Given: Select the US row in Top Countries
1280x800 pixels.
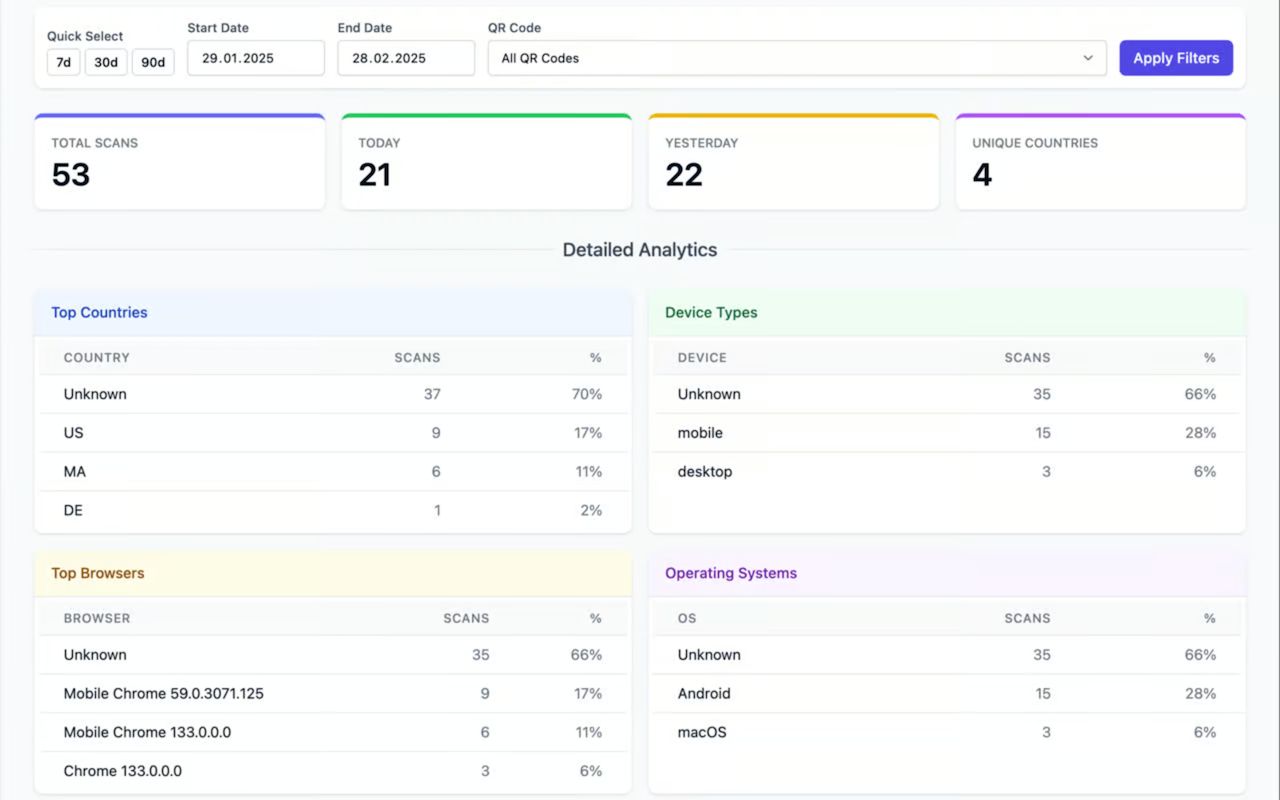Looking at the screenshot, I should pos(333,433).
